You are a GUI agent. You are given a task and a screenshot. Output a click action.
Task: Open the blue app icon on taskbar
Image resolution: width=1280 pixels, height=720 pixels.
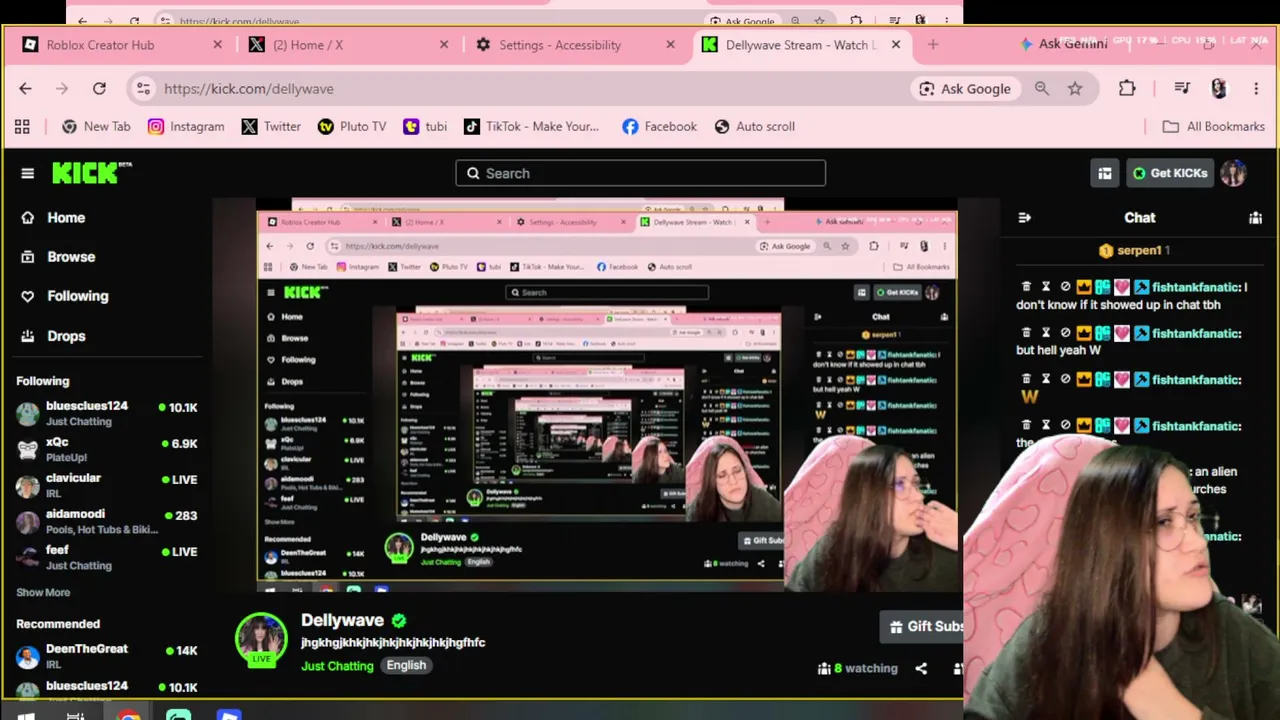[x=229, y=714]
